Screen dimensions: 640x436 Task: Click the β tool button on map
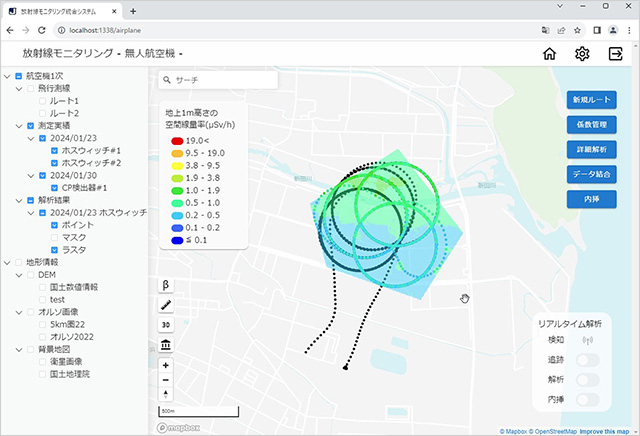(x=165, y=285)
